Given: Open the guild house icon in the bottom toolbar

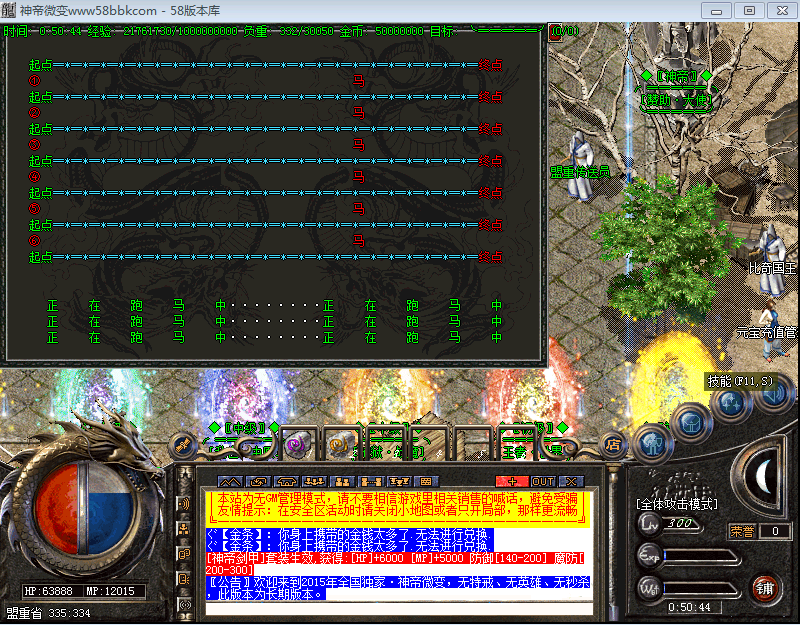Looking at the screenshot, I should [286, 482].
